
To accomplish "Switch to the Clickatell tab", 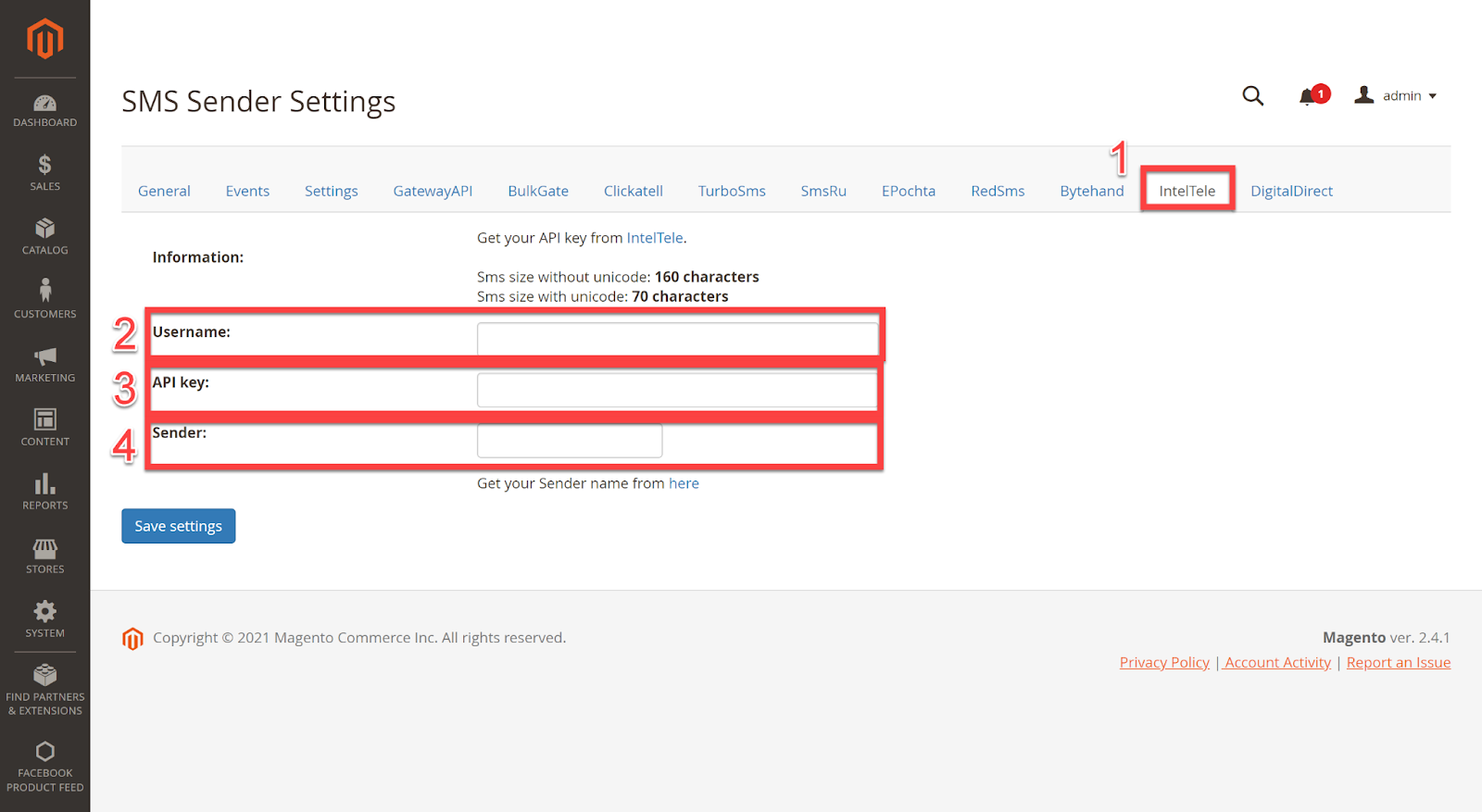I will pos(634,191).
